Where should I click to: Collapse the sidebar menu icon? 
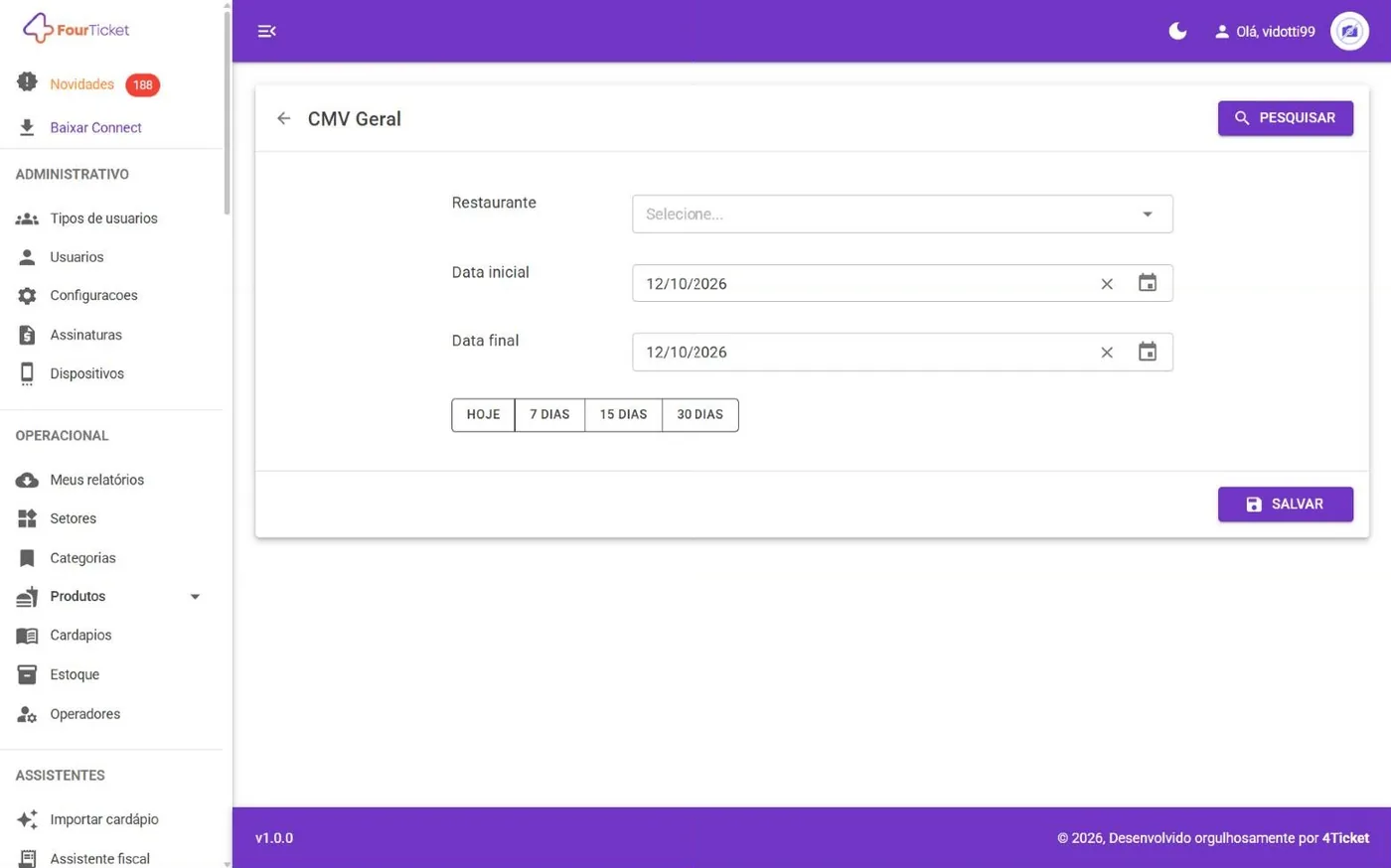[266, 31]
